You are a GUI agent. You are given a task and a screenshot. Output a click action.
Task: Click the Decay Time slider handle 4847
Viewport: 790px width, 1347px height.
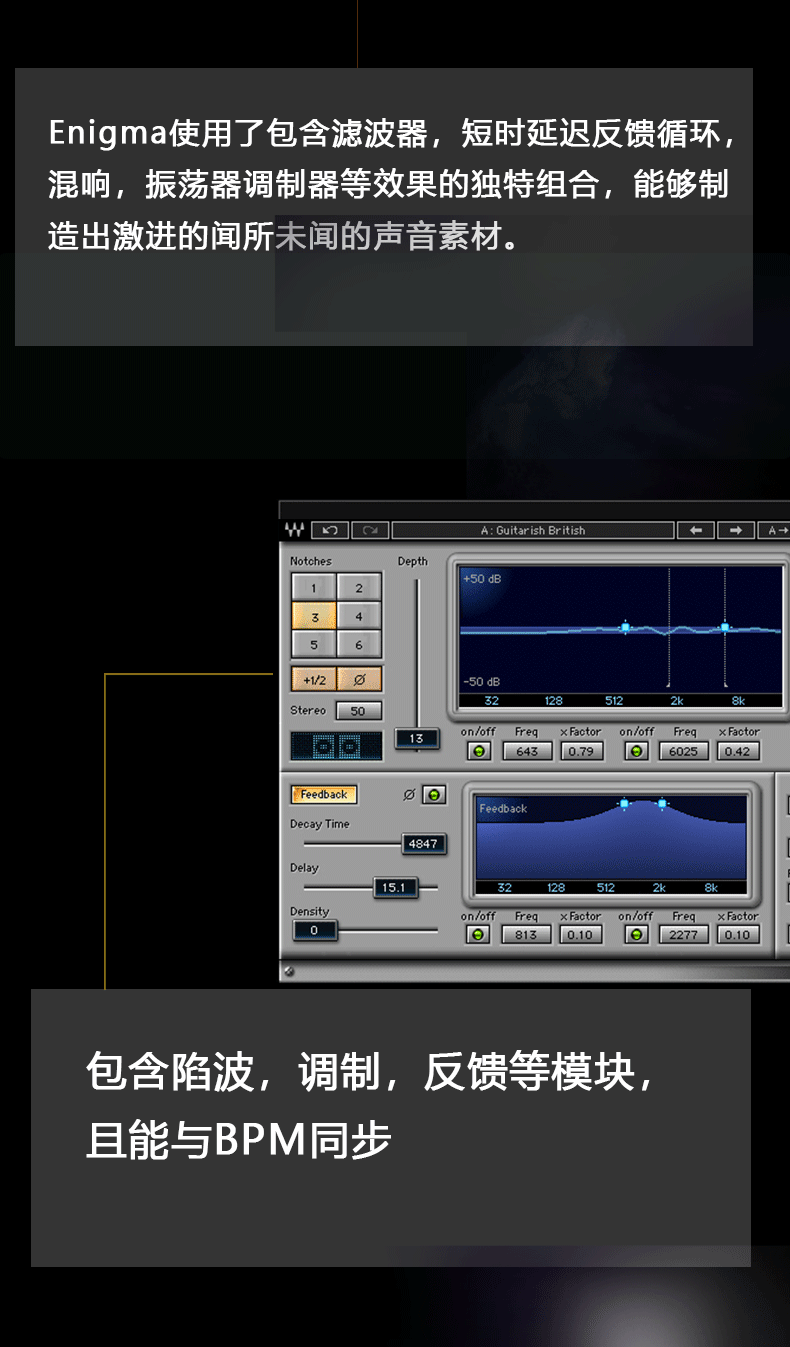coord(423,843)
